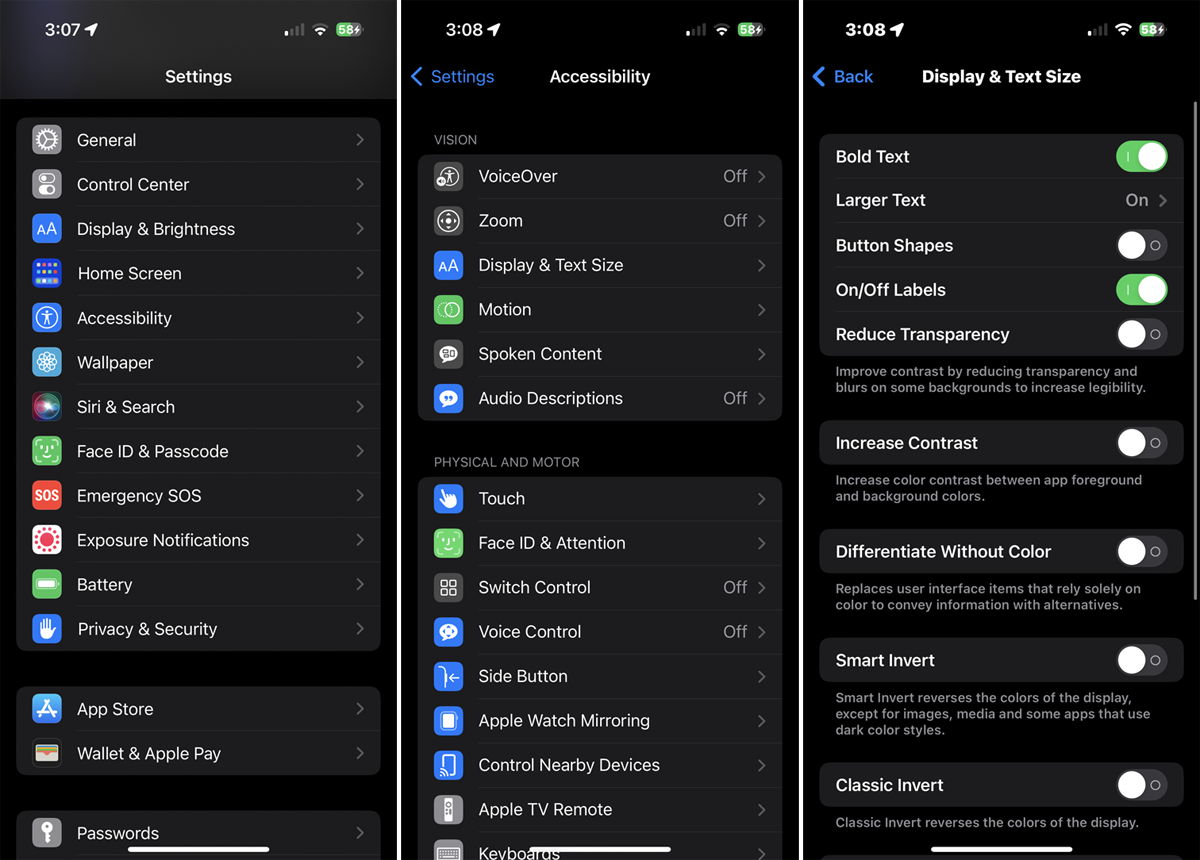
Task: Tap the Apple TV Remote icon
Action: coord(448,810)
